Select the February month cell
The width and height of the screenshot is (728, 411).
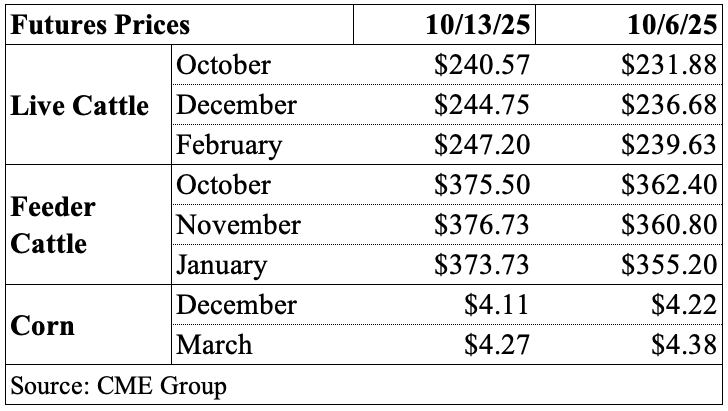click(228, 145)
